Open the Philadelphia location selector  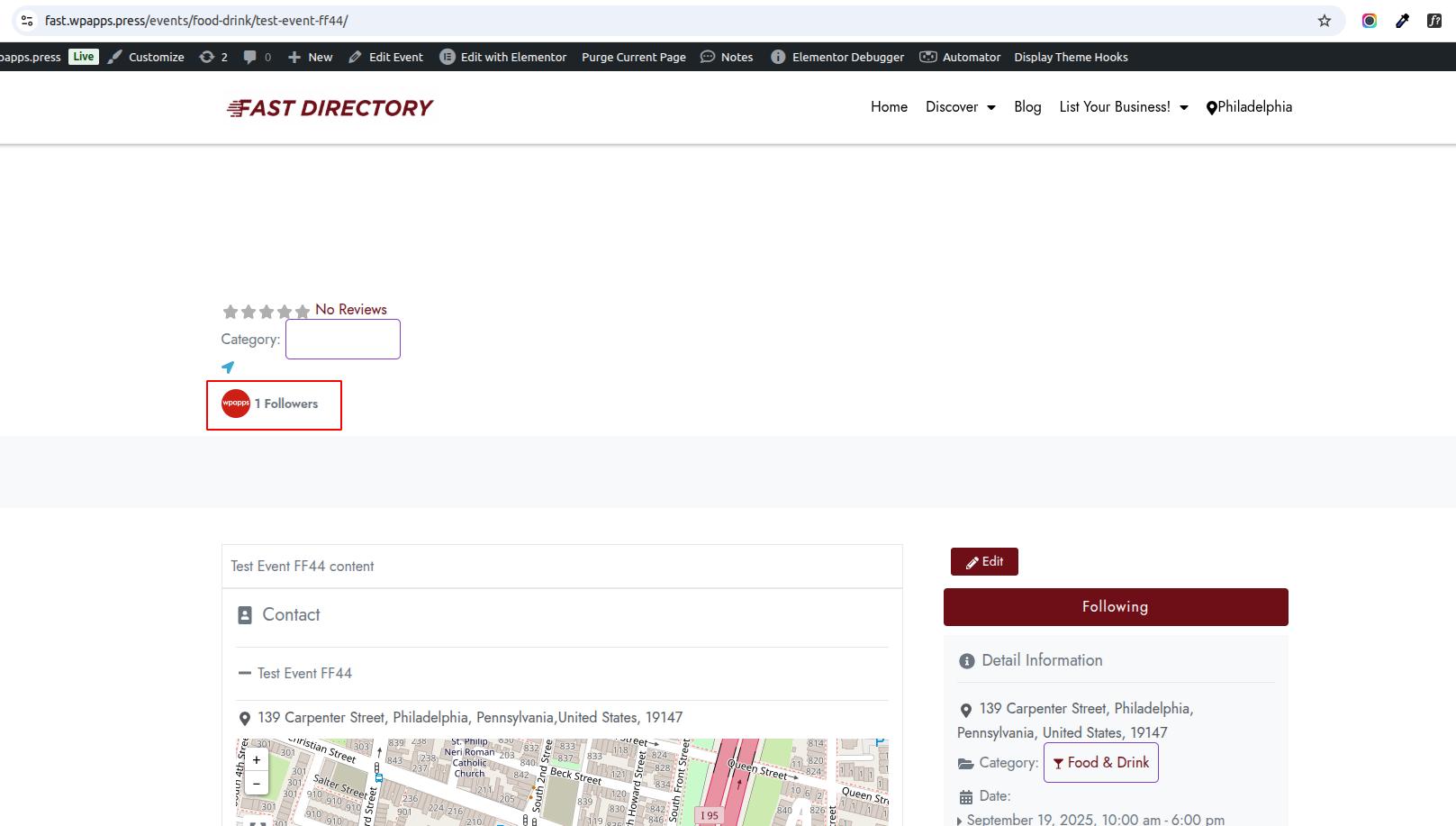[1249, 107]
